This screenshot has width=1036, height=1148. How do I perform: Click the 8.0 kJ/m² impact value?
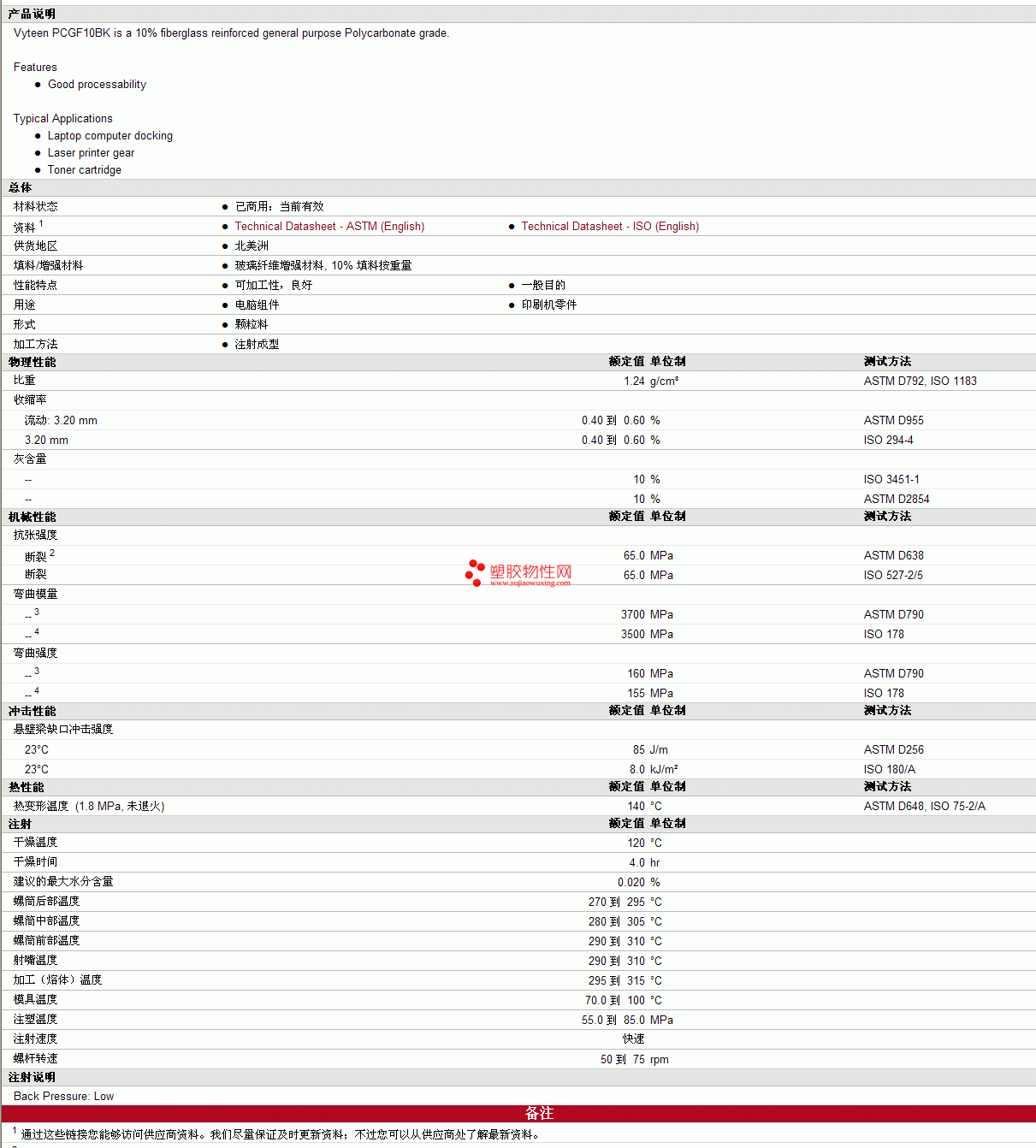654,770
